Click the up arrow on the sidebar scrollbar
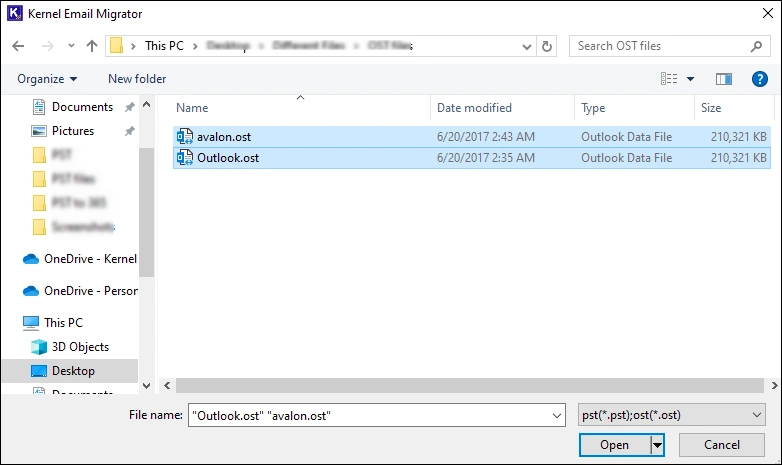Screen dimensions: 782x465 pyautogui.click(x=146, y=105)
